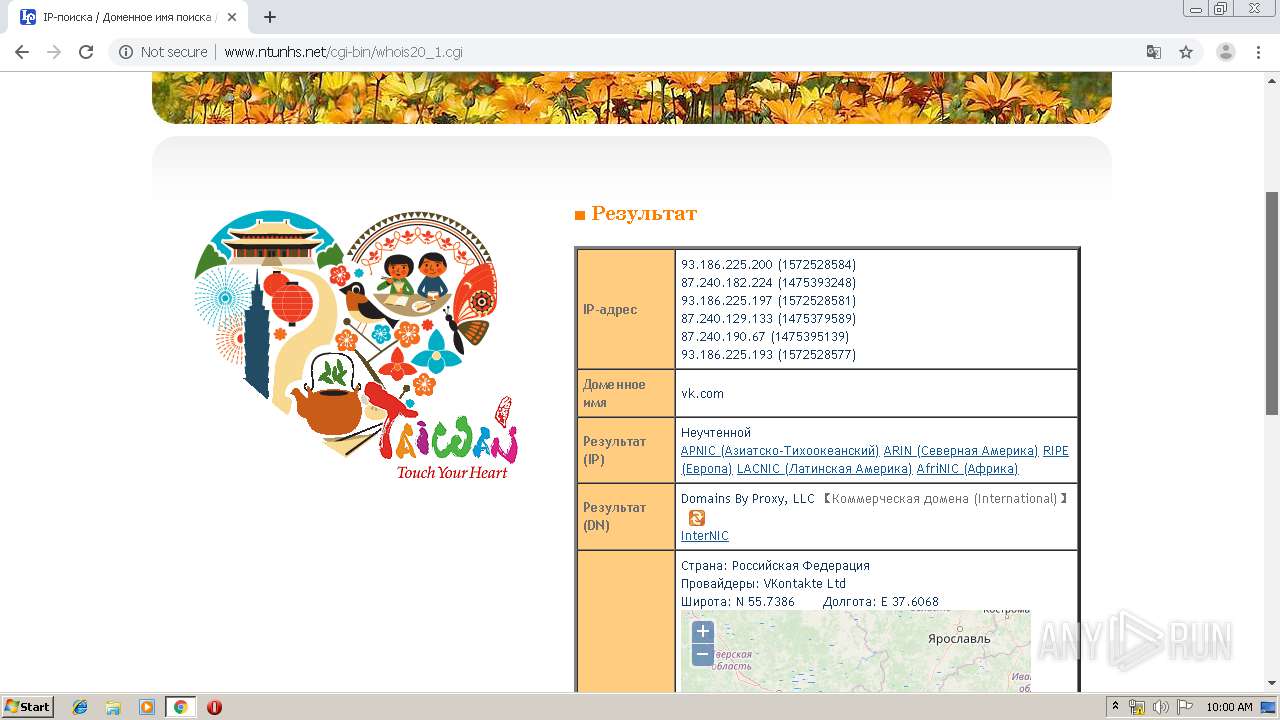The image size is (1280, 720).
Task: Reload the current page
Action: pyautogui.click(x=86, y=52)
